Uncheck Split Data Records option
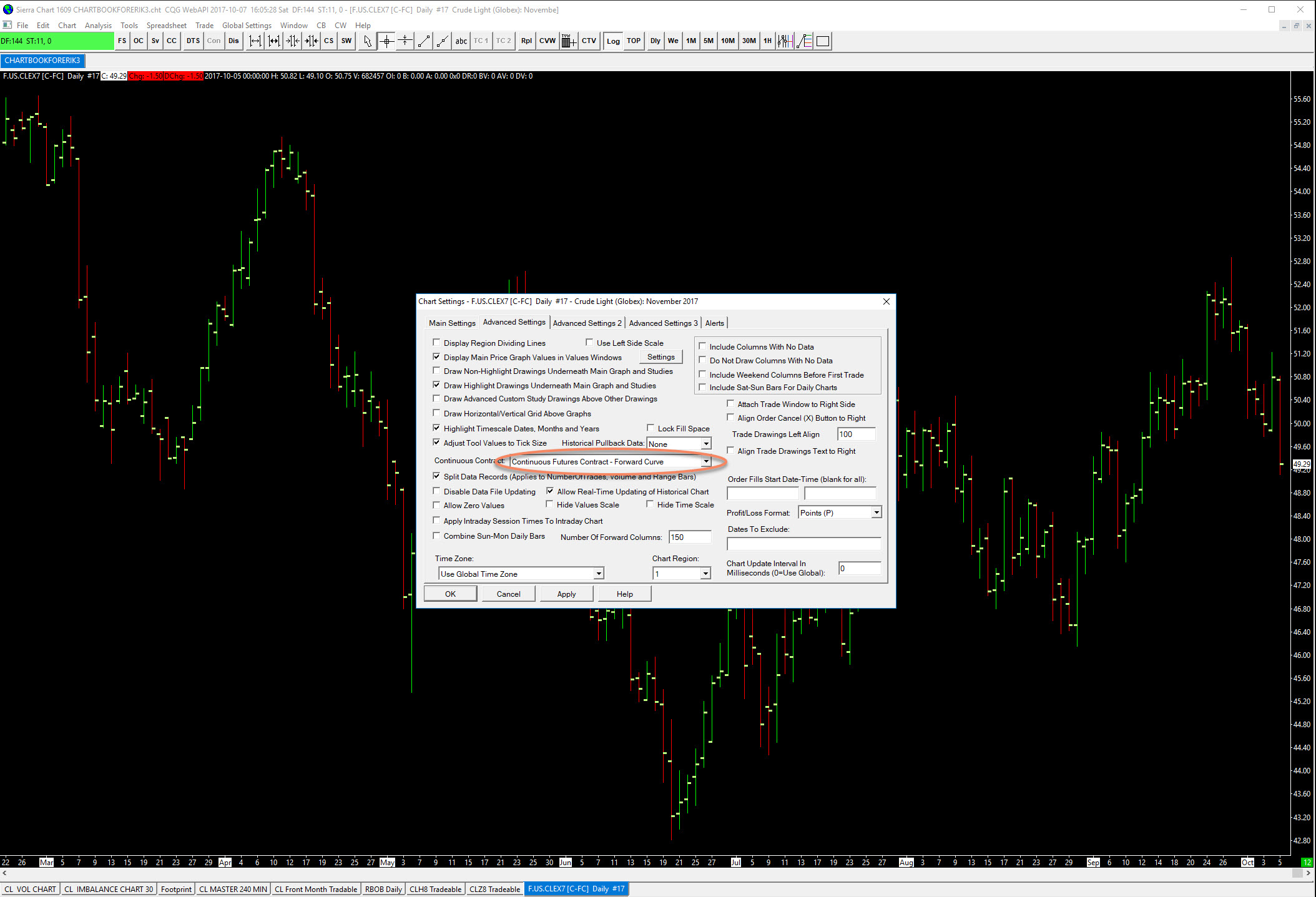Screen dimensions: 1316x897 [437, 476]
